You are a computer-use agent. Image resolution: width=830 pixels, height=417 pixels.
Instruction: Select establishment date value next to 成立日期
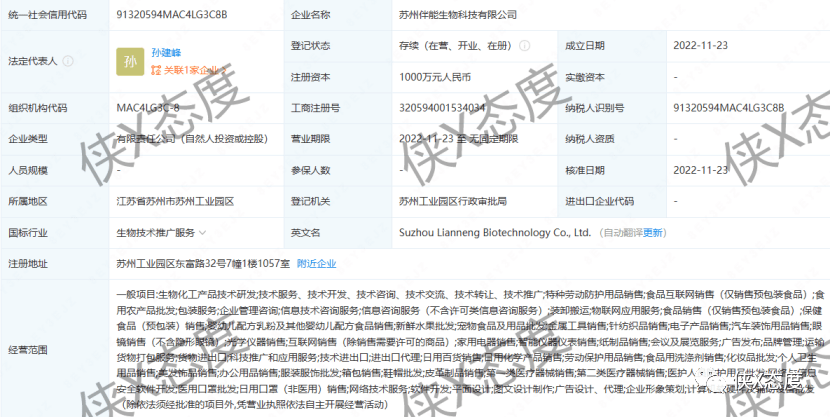click(x=700, y=46)
